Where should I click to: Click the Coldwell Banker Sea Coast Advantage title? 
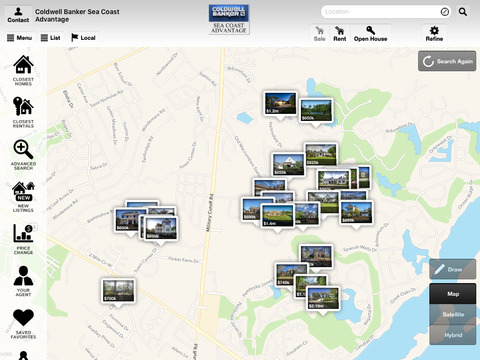tap(77, 15)
